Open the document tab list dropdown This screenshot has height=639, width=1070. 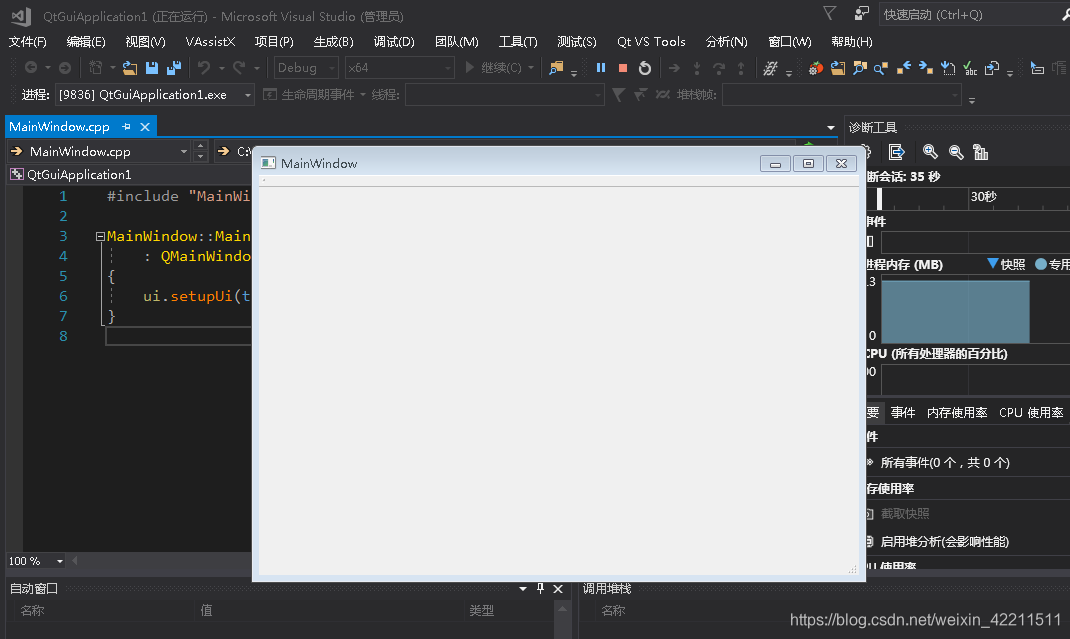point(830,128)
